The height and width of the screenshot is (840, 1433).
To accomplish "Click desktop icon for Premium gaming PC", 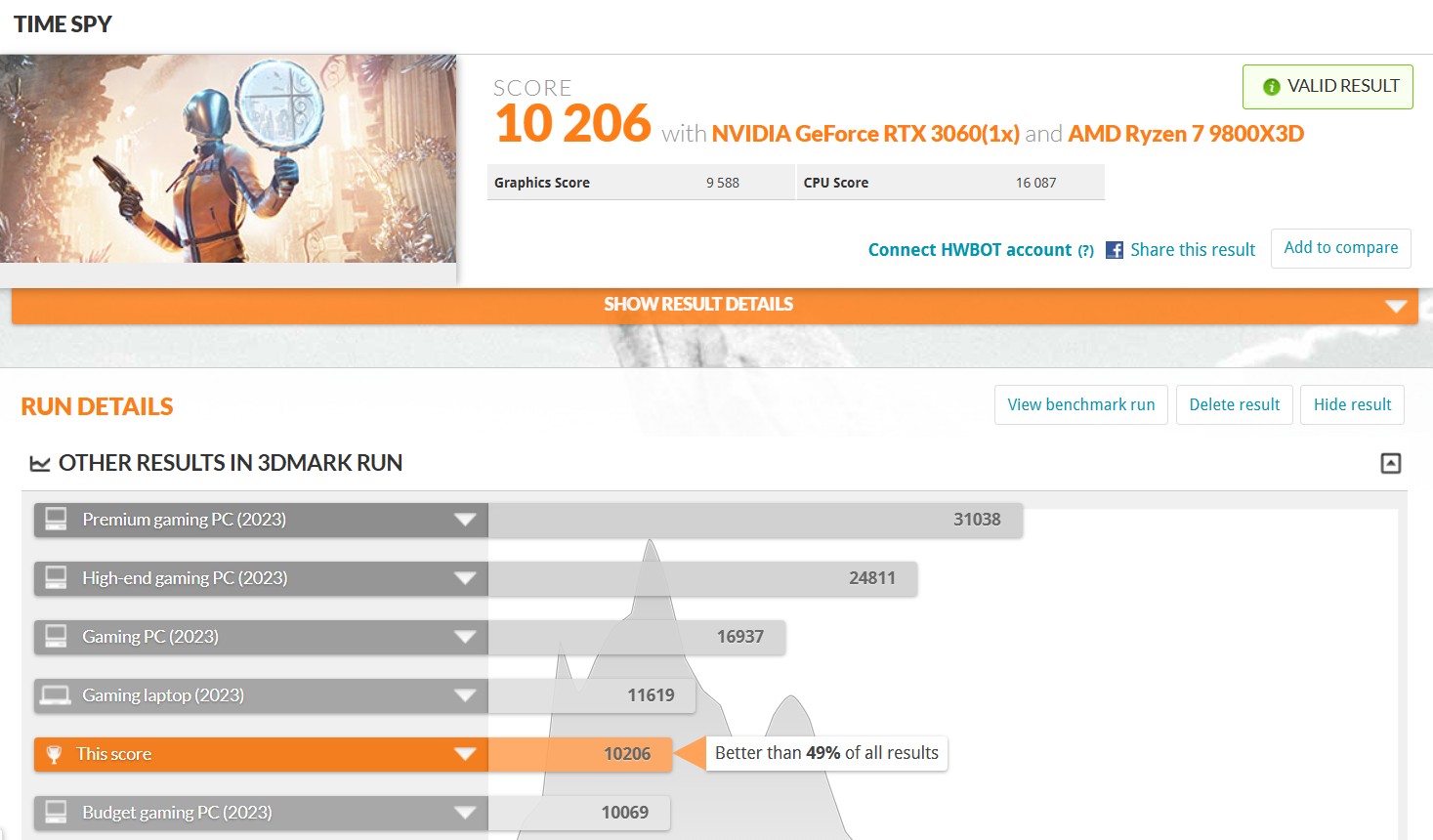I will click(56, 520).
